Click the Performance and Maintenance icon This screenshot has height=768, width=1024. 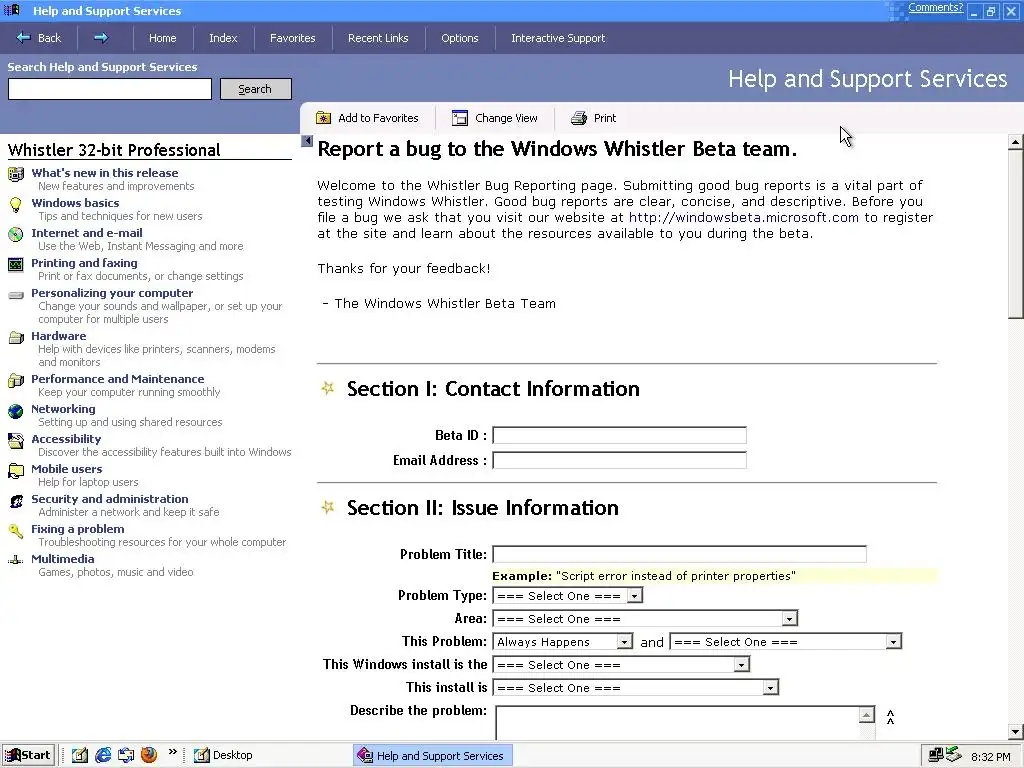(16, 381)
